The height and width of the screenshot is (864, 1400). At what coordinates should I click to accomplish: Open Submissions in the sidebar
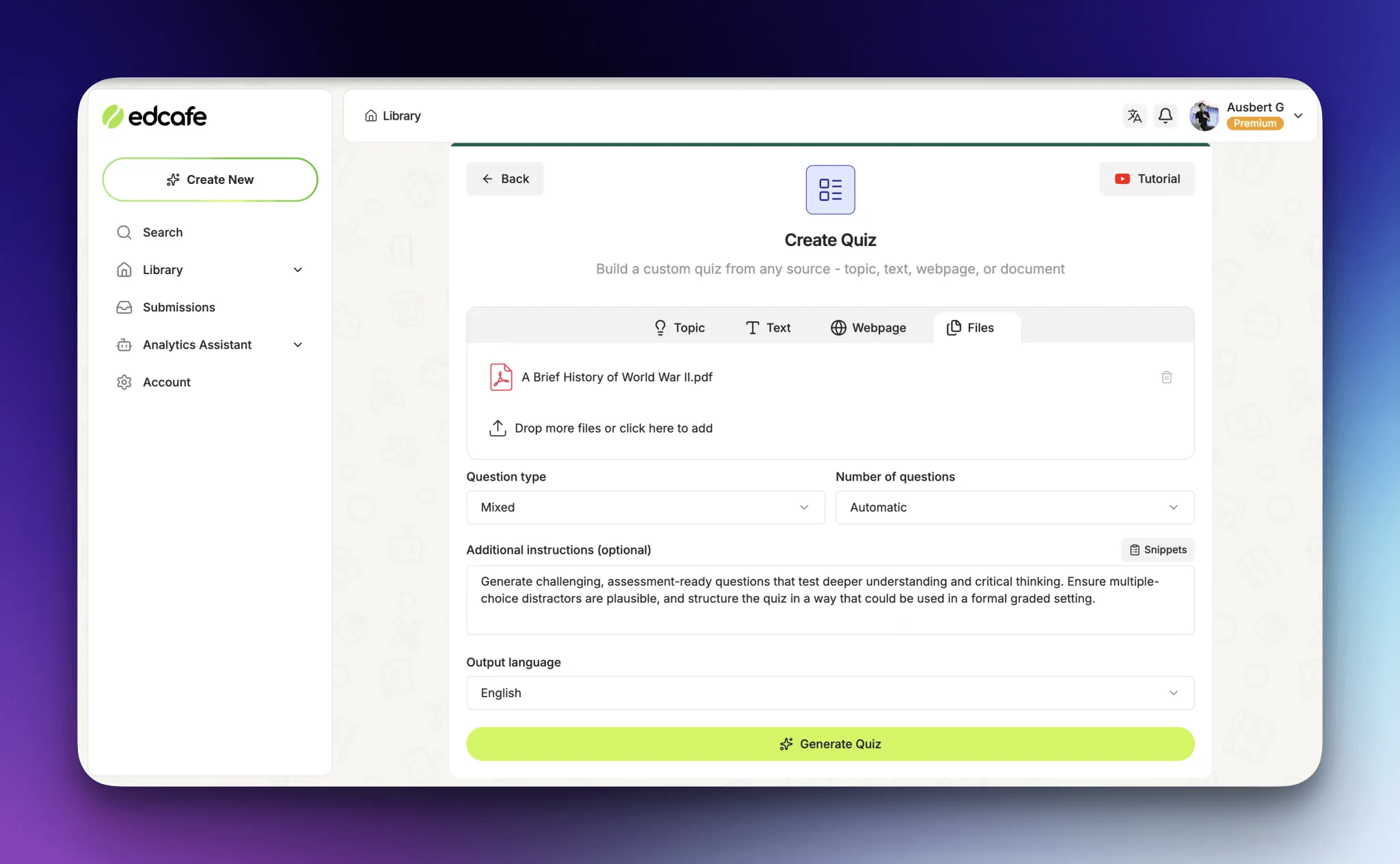coord(178,308)
